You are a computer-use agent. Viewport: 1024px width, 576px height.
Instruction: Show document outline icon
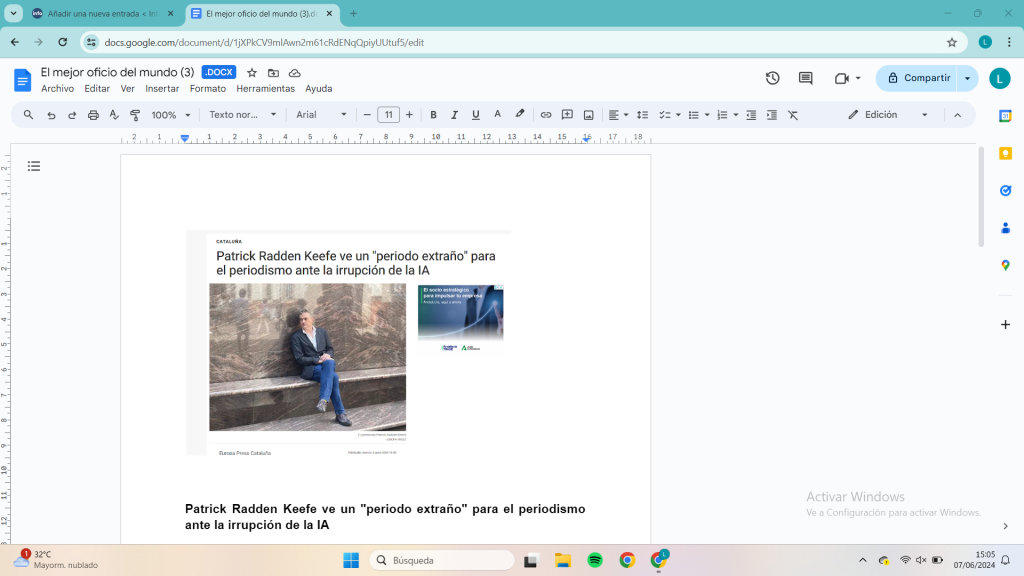coord(34,166)
